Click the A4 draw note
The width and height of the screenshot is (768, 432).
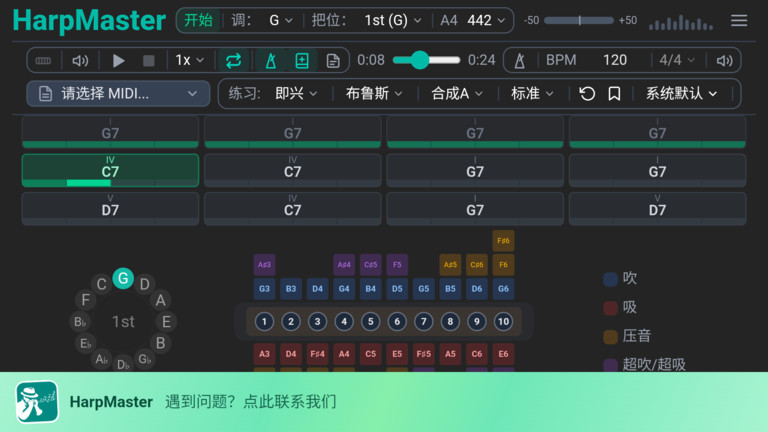tap(344, 354)
